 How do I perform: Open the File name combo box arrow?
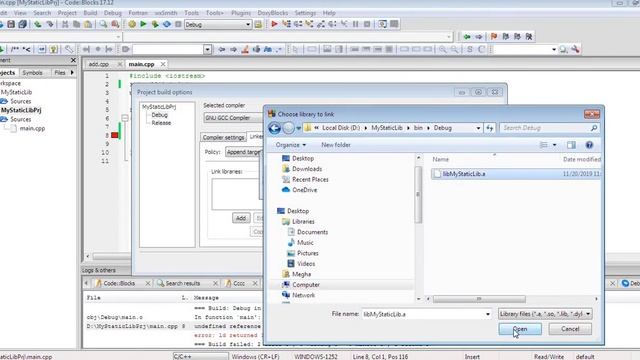[x=487, y=314]
